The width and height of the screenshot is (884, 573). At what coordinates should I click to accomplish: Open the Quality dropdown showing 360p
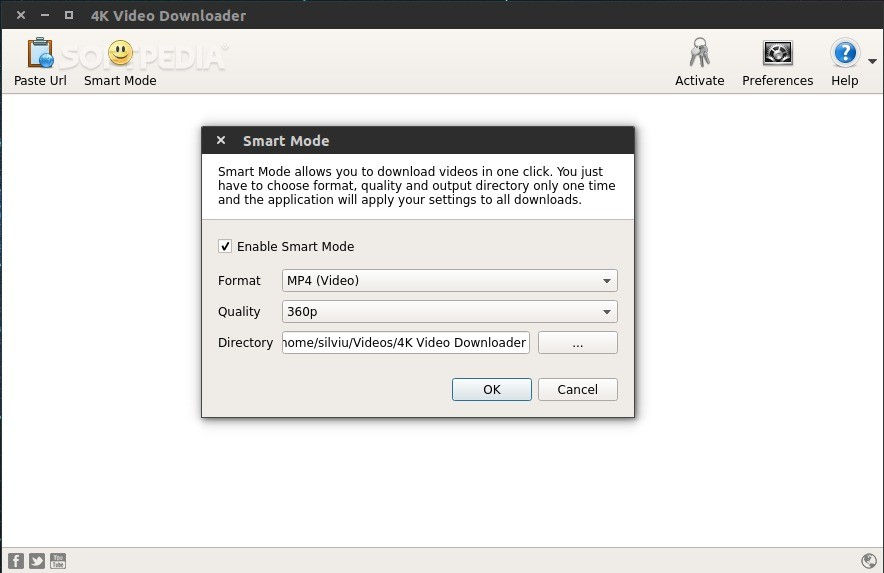[x=449, y=311]
